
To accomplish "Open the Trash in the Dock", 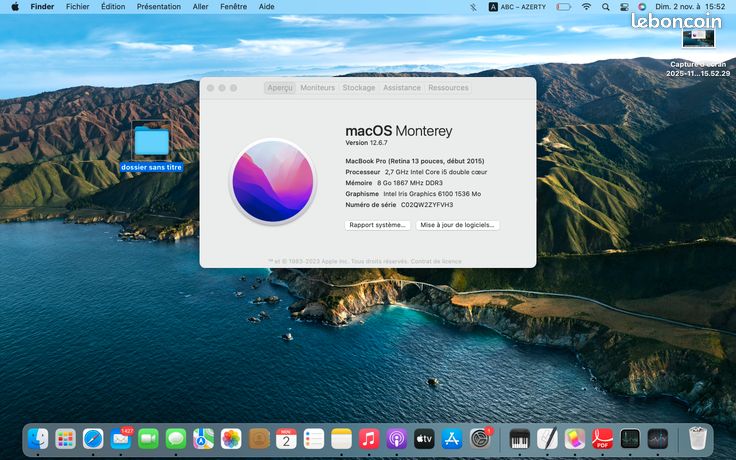I will pos(698,438).
